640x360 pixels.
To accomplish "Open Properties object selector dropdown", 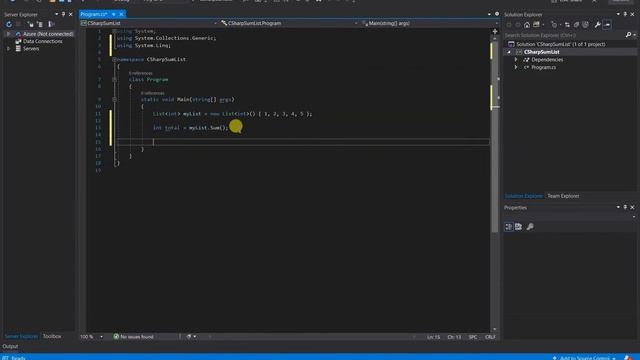I will point(633,217).
